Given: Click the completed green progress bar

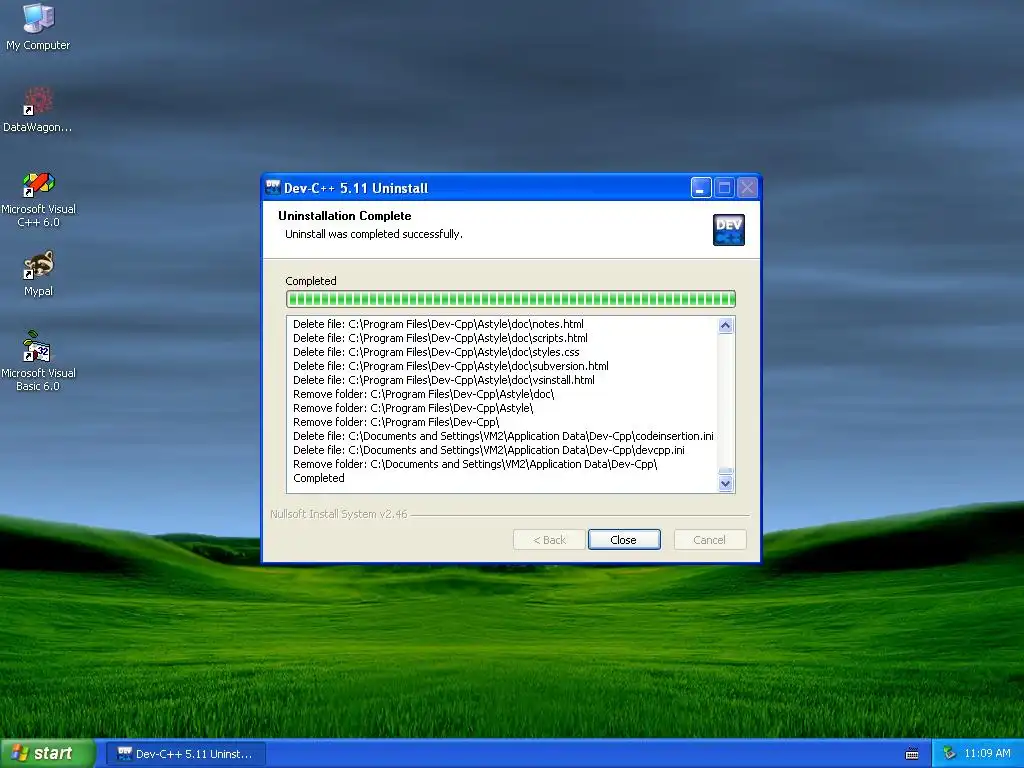Looking at the screenshot, I should (511, 299).
